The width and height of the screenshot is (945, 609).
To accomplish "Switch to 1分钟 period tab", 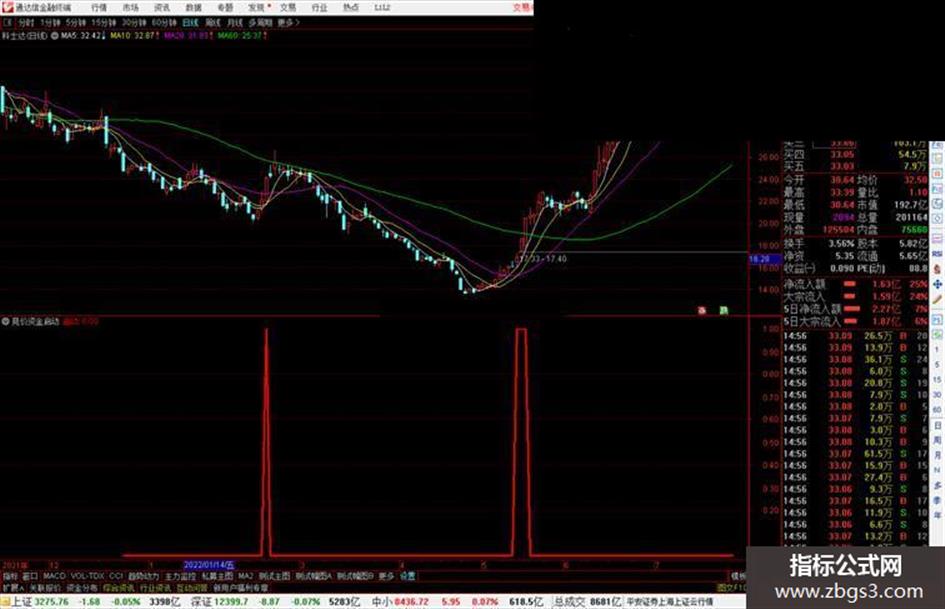I will tap(50, 22).
